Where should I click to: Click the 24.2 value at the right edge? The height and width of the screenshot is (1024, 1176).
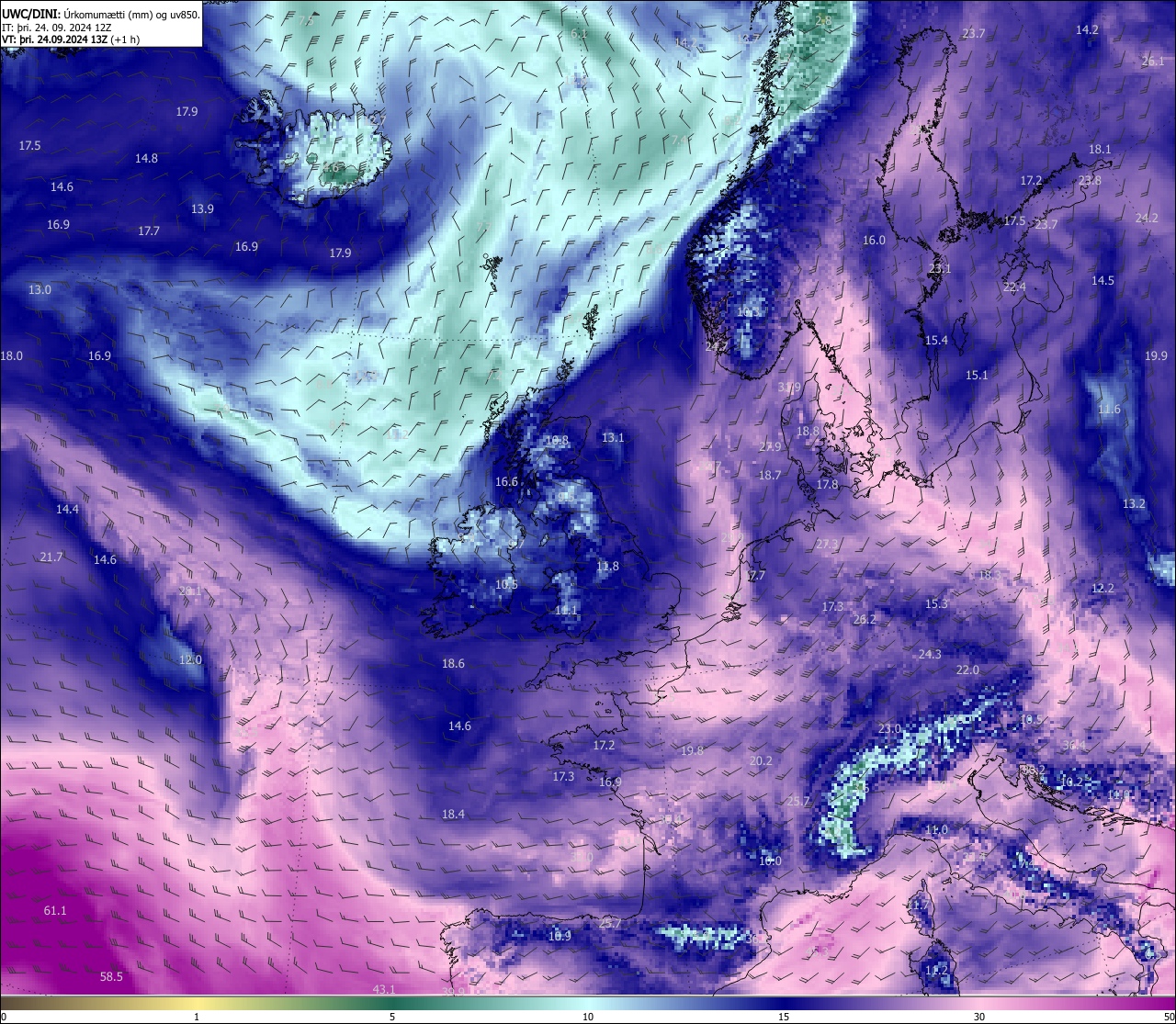1147,218
